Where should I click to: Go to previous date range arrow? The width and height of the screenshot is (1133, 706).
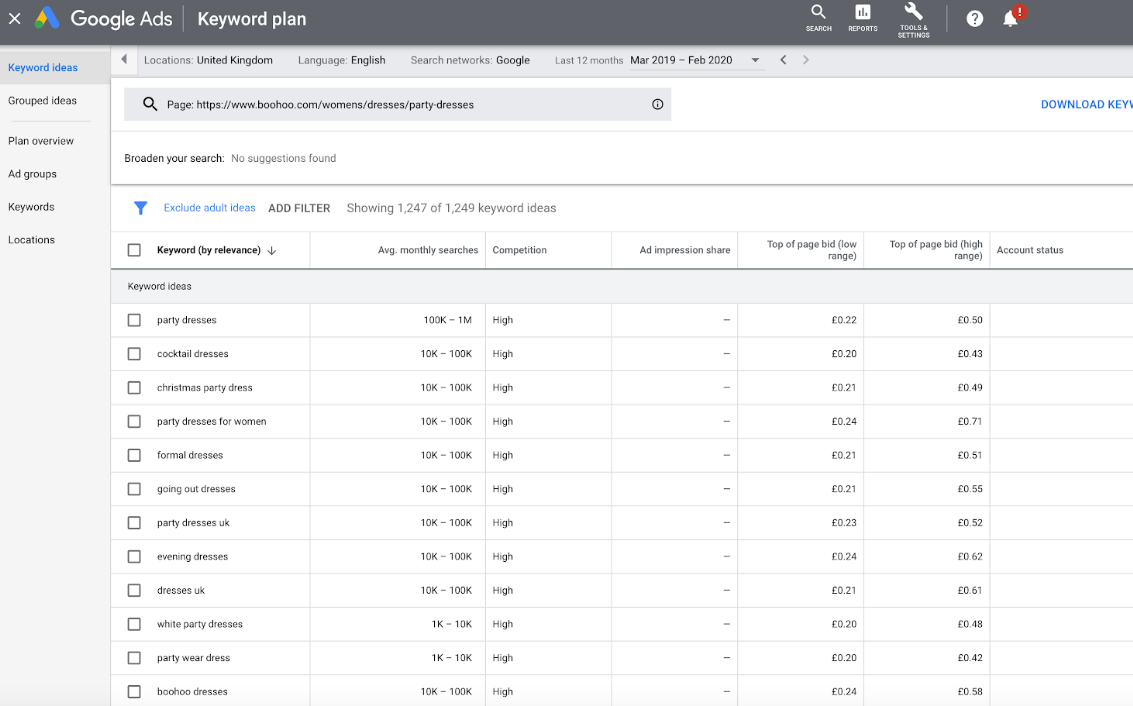(x=783, y=60)
